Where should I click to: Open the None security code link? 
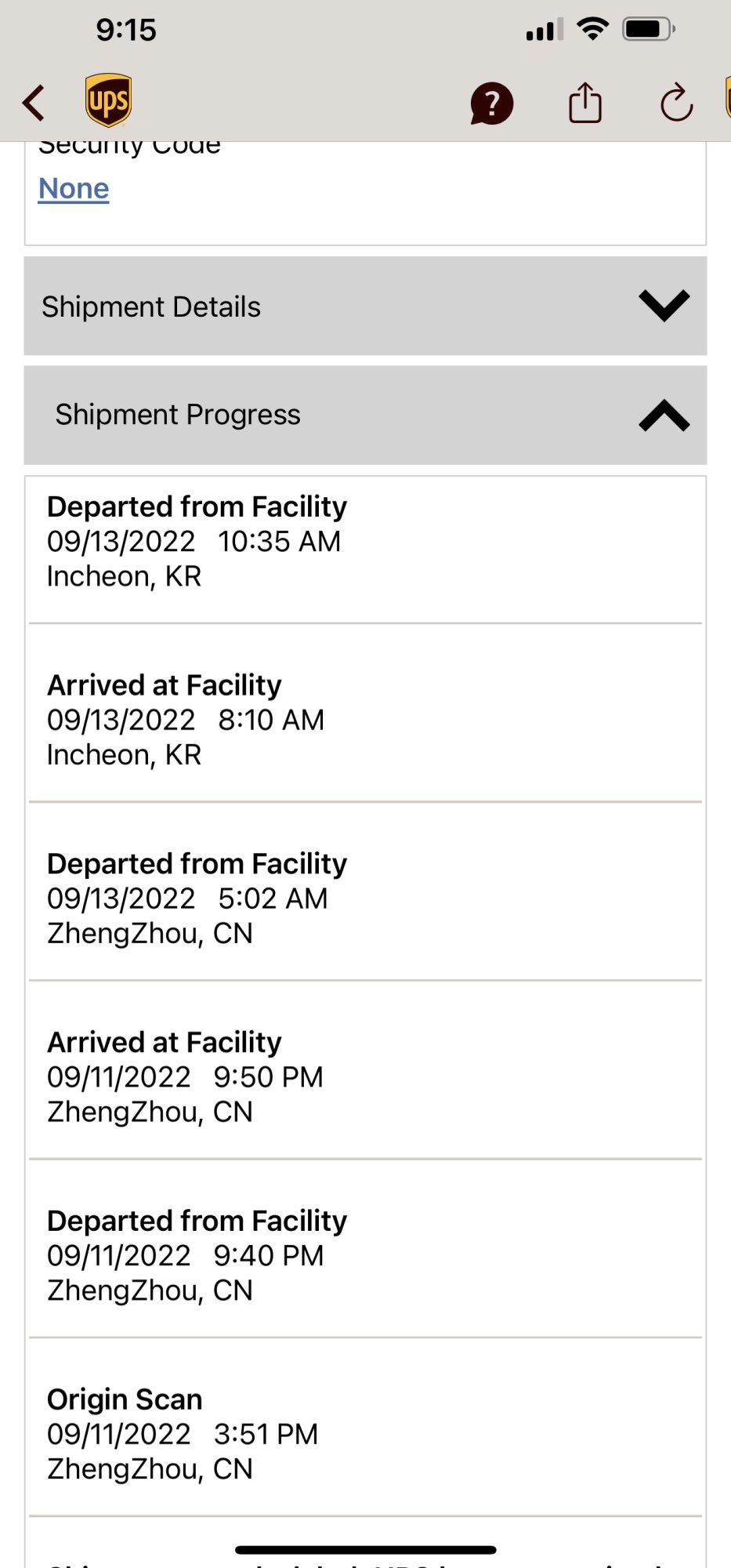tap(74, 189)
